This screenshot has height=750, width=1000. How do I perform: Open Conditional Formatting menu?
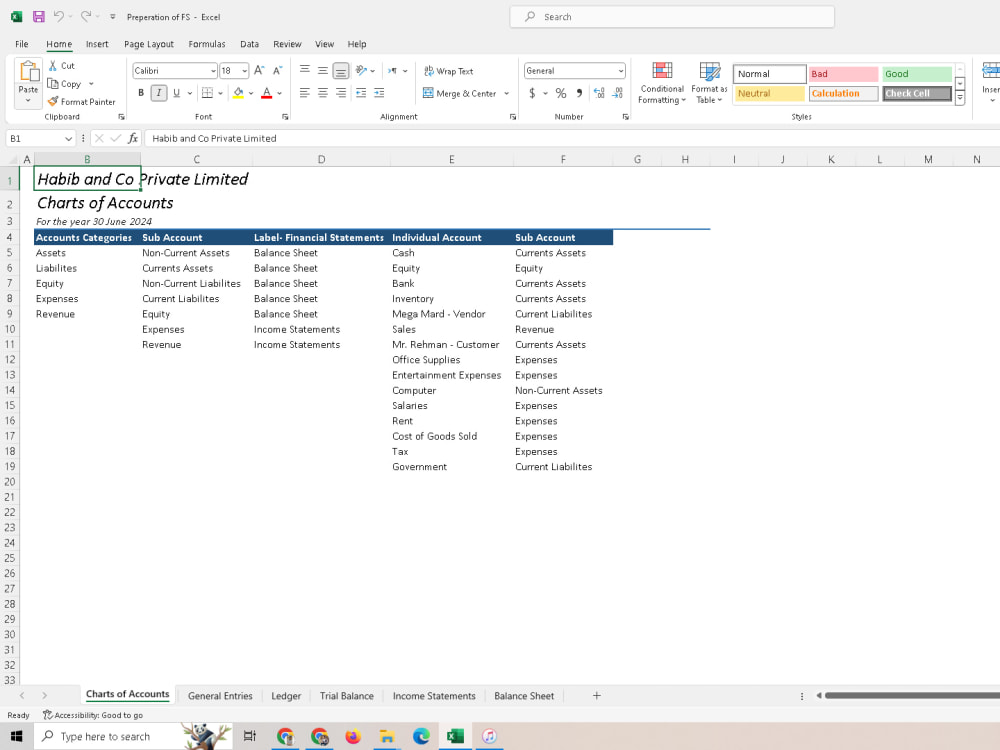[x=662, y=83]
